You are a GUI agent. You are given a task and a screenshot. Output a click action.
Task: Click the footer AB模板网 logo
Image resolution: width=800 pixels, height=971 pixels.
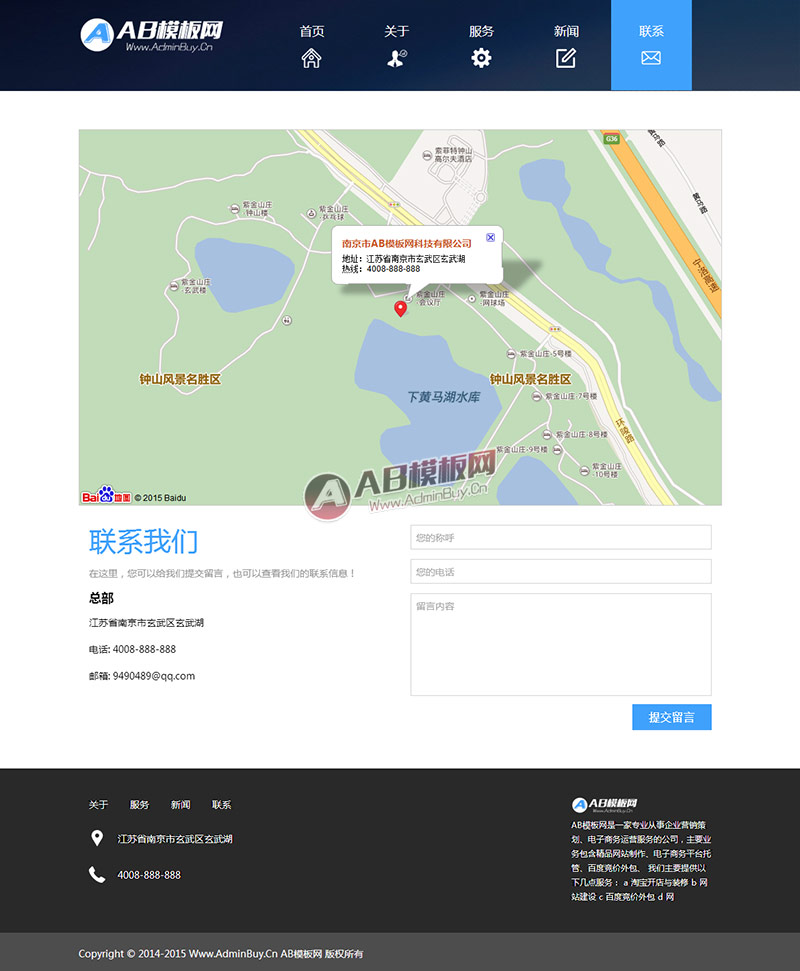coord(604,804)
